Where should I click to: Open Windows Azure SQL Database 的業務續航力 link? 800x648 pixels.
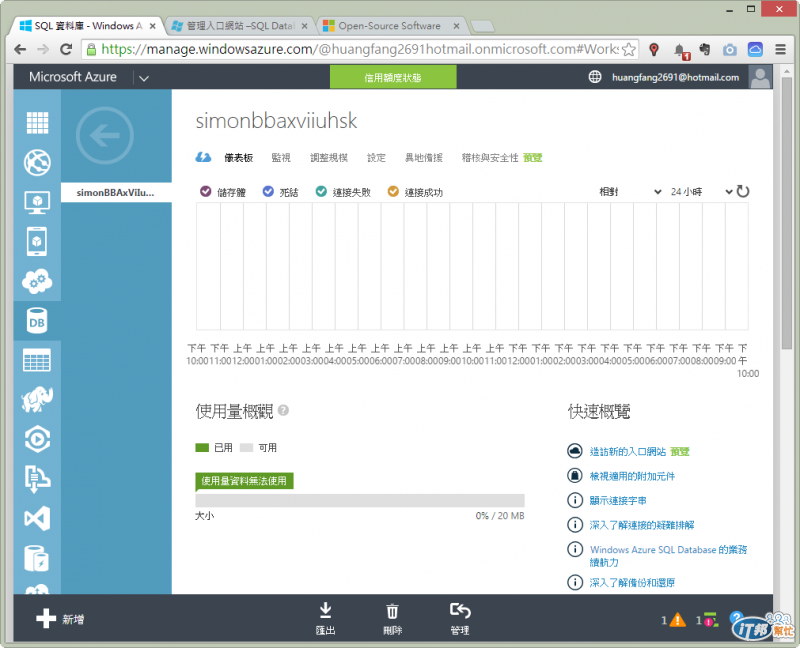(668, 556)
